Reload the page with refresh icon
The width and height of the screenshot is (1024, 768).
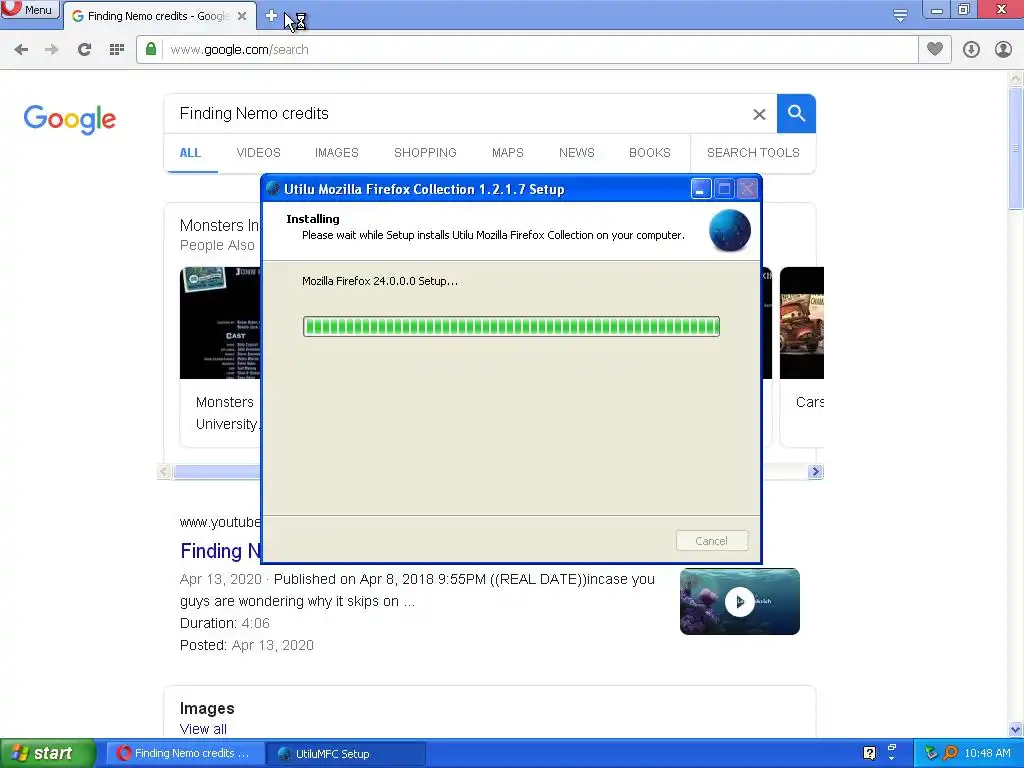[84, 50]
